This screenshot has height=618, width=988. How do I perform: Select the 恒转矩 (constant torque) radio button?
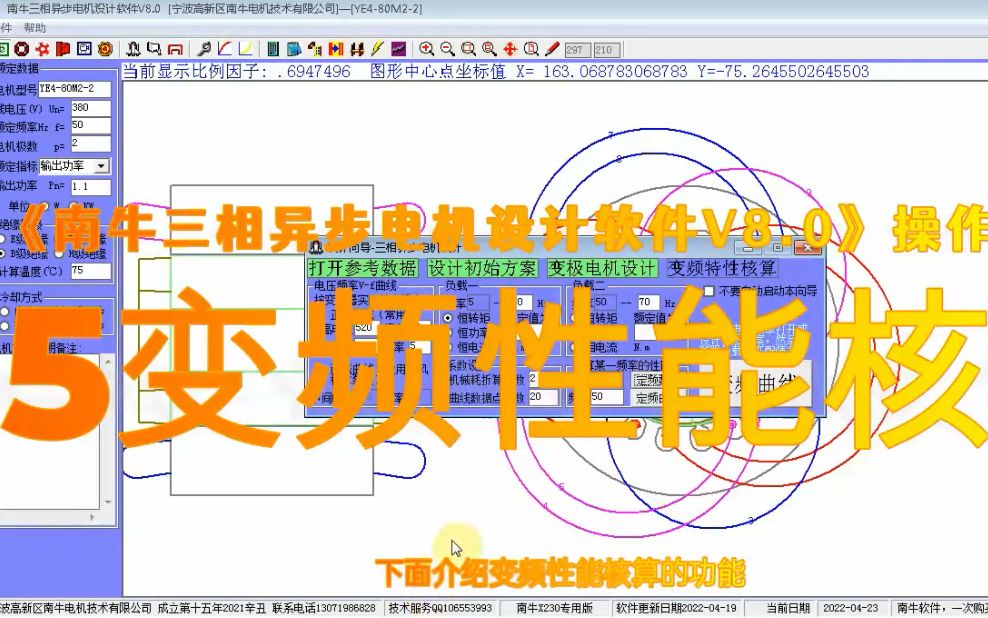point(446,318)
